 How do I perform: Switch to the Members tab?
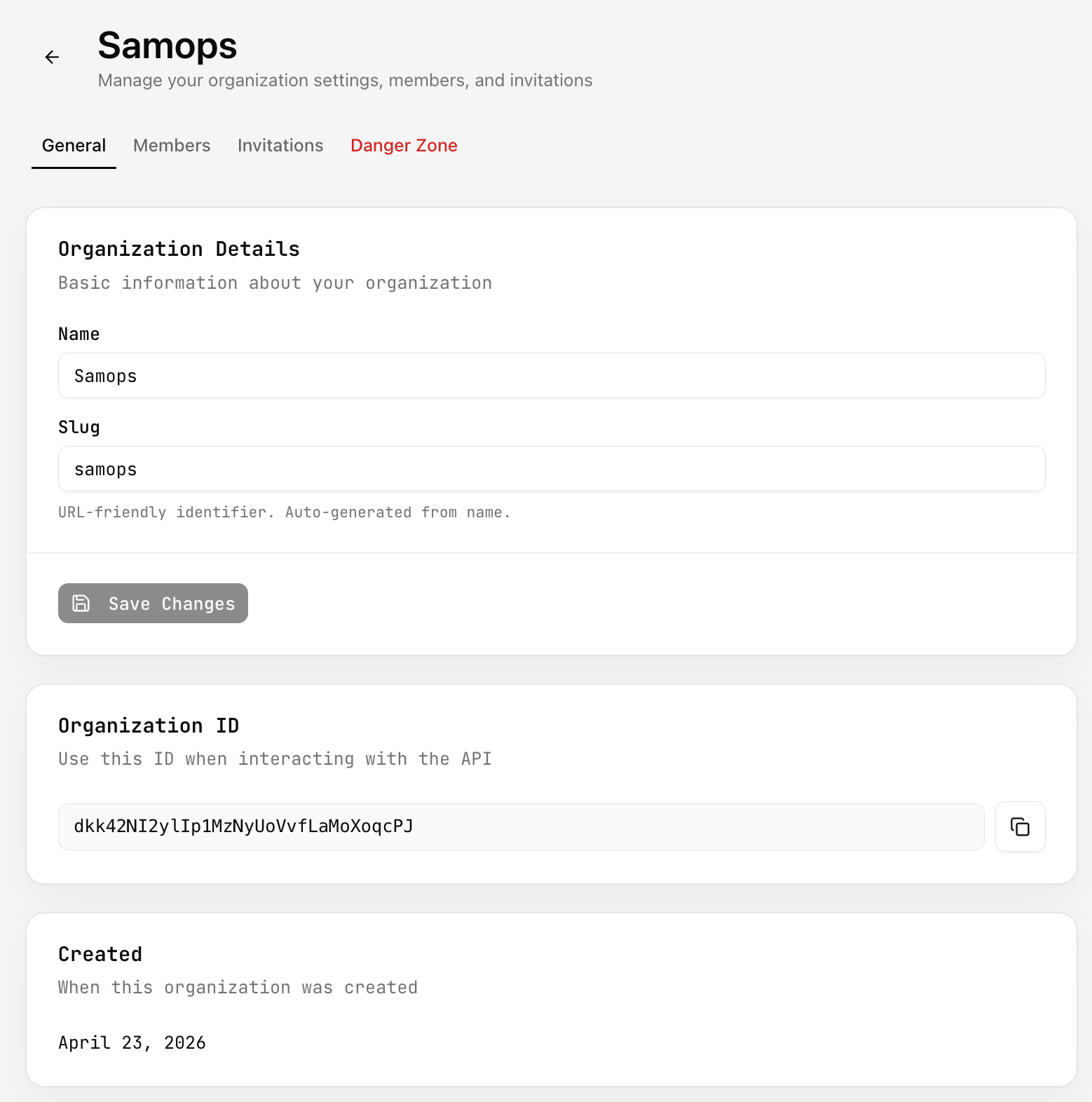tap(171, 145)
